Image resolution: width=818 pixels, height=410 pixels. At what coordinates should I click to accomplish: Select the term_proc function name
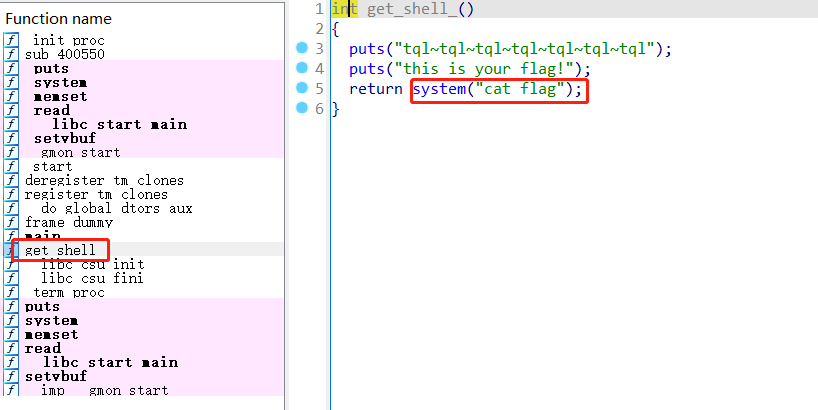coord(69,293)
